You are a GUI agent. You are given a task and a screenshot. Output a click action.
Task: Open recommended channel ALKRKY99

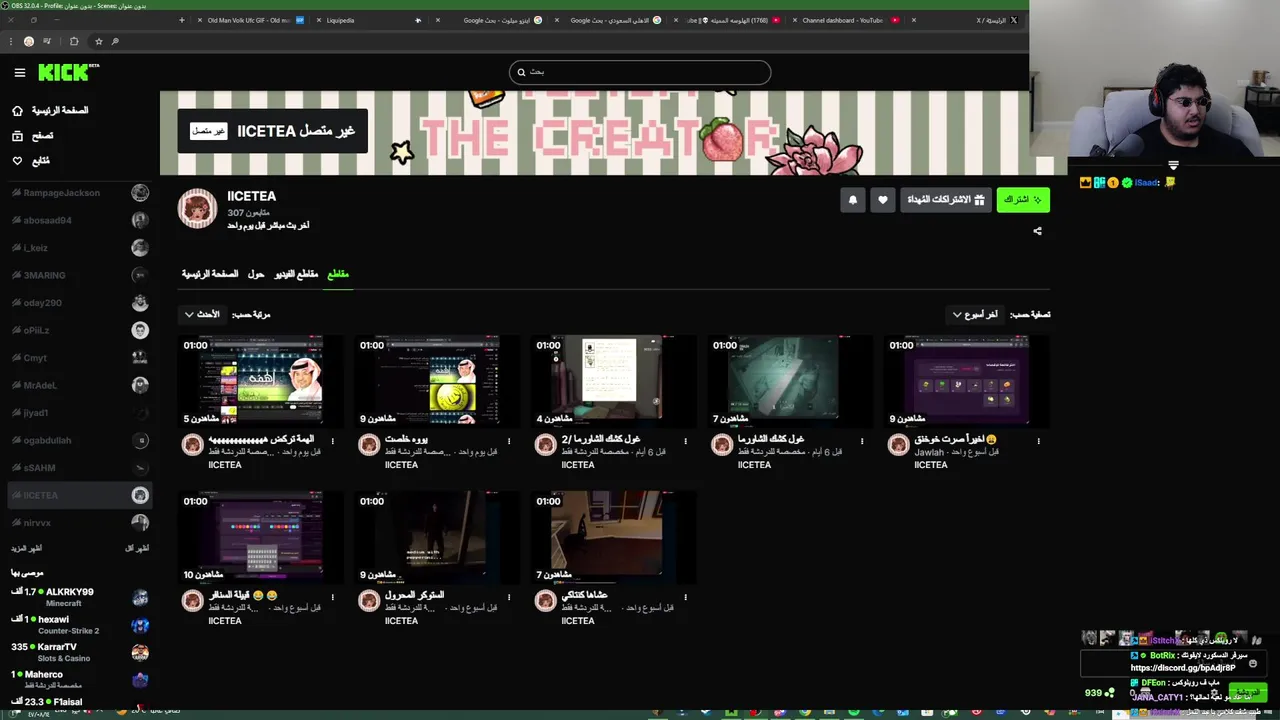80,597
